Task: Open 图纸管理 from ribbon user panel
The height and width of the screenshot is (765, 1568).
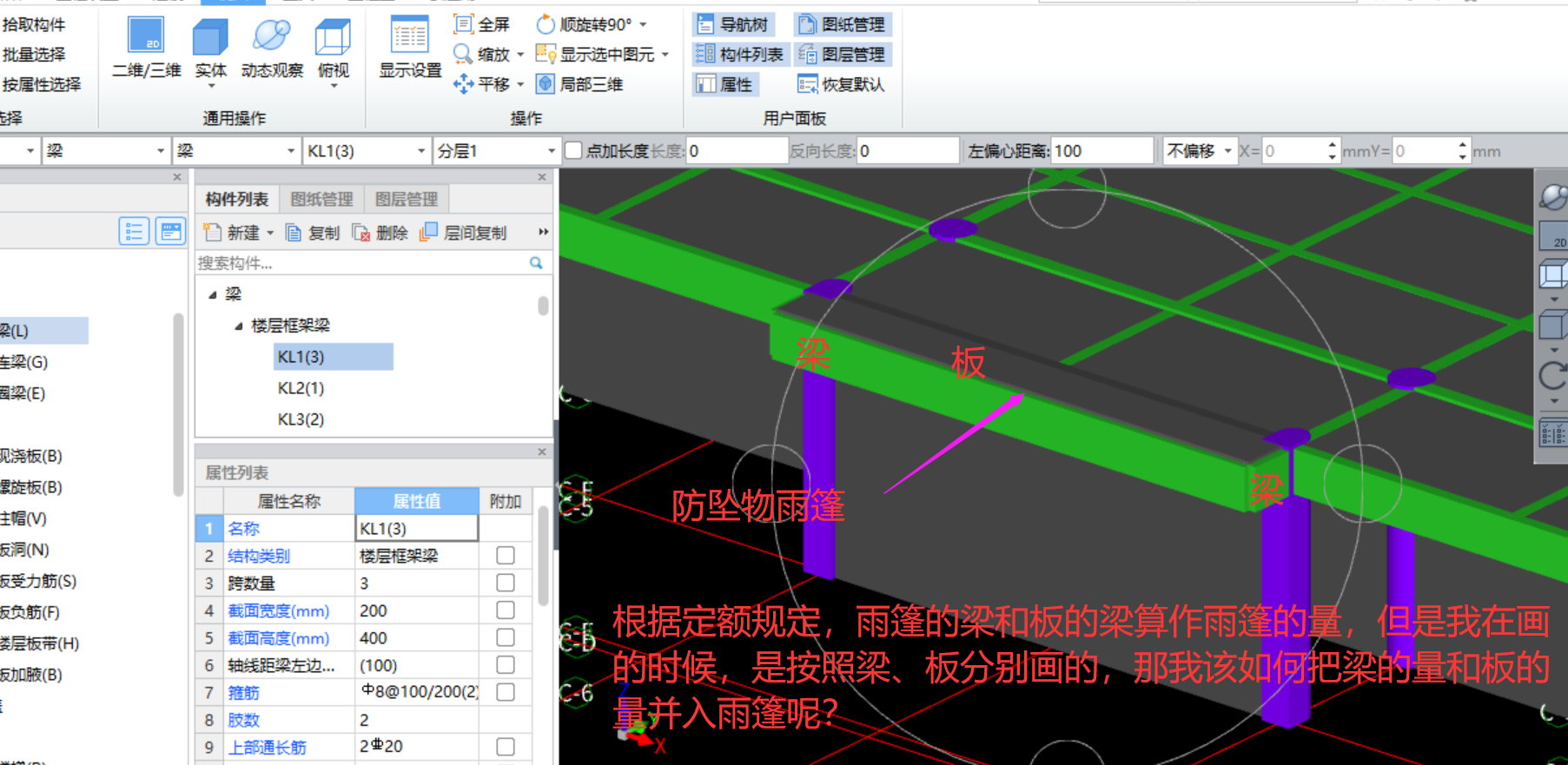Action: click(843, 24)
